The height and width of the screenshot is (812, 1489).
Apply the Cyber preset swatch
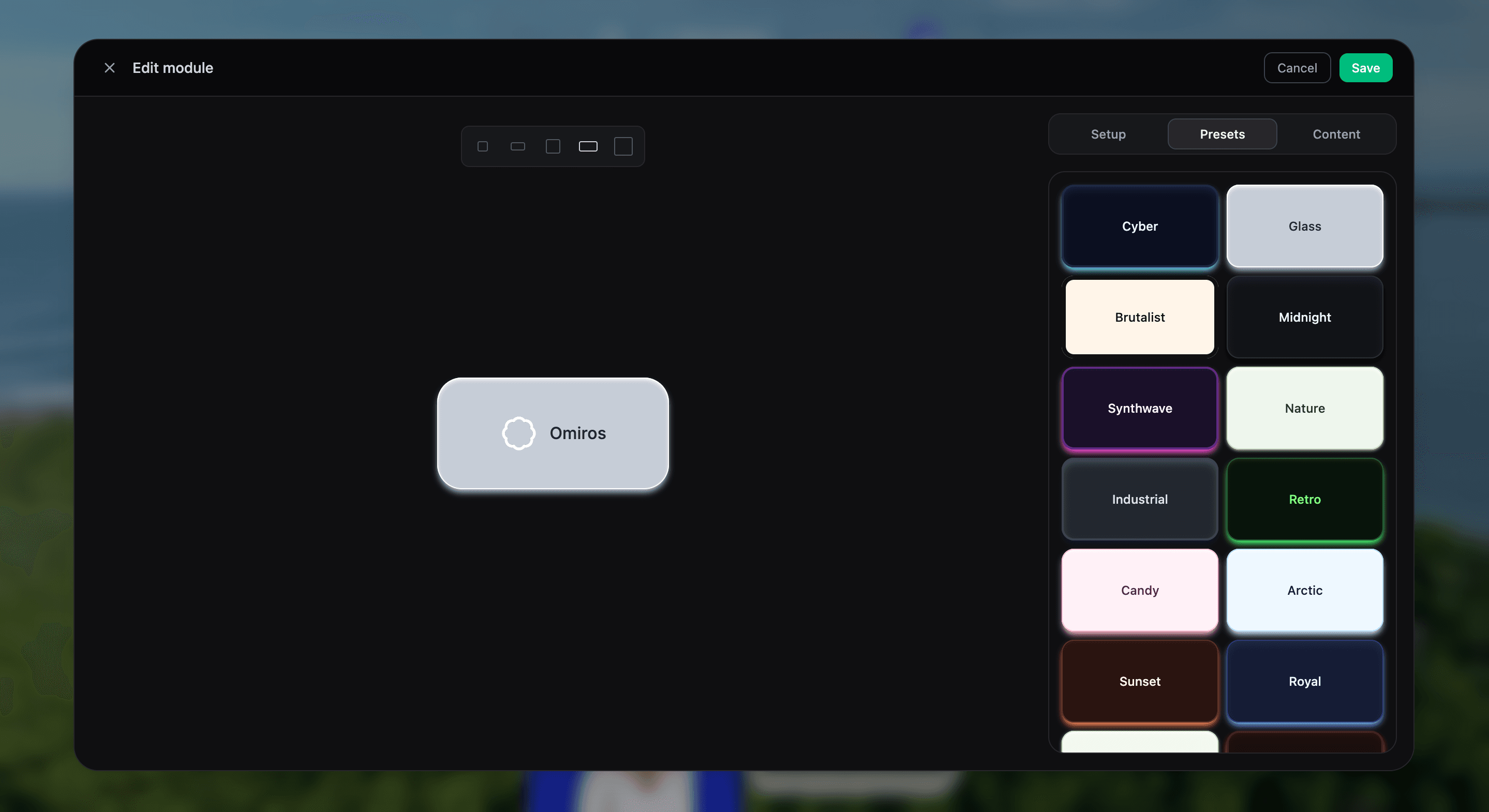pyautogui.click(x=1139, y=226)
